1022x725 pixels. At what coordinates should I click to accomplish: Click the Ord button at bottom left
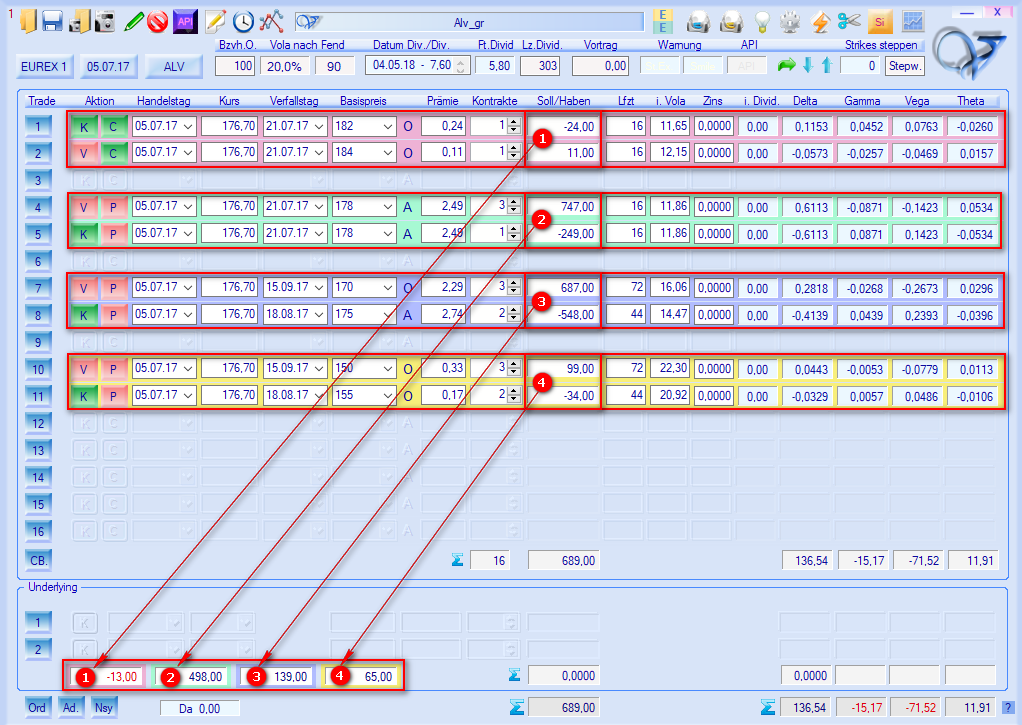tap(37, 707)
